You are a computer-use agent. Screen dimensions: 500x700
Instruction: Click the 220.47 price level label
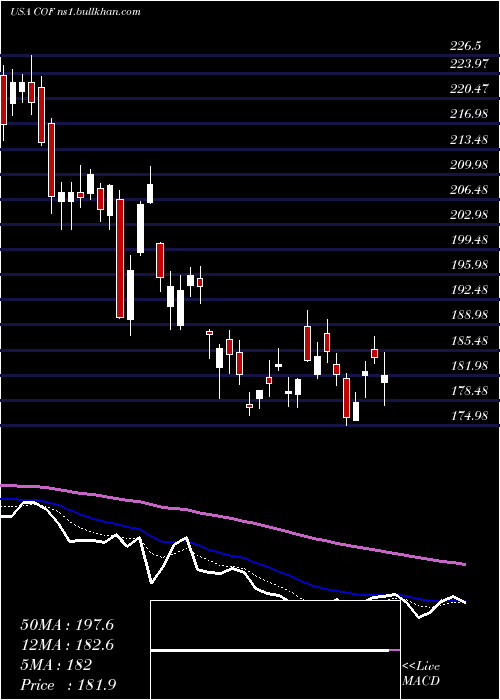click(469, 89)
